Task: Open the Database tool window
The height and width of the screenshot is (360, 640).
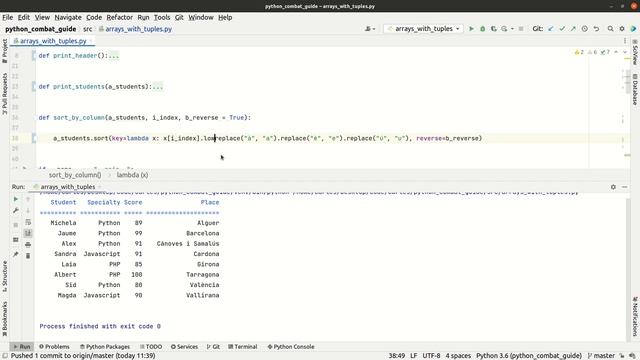Action: tap(635, 89)
